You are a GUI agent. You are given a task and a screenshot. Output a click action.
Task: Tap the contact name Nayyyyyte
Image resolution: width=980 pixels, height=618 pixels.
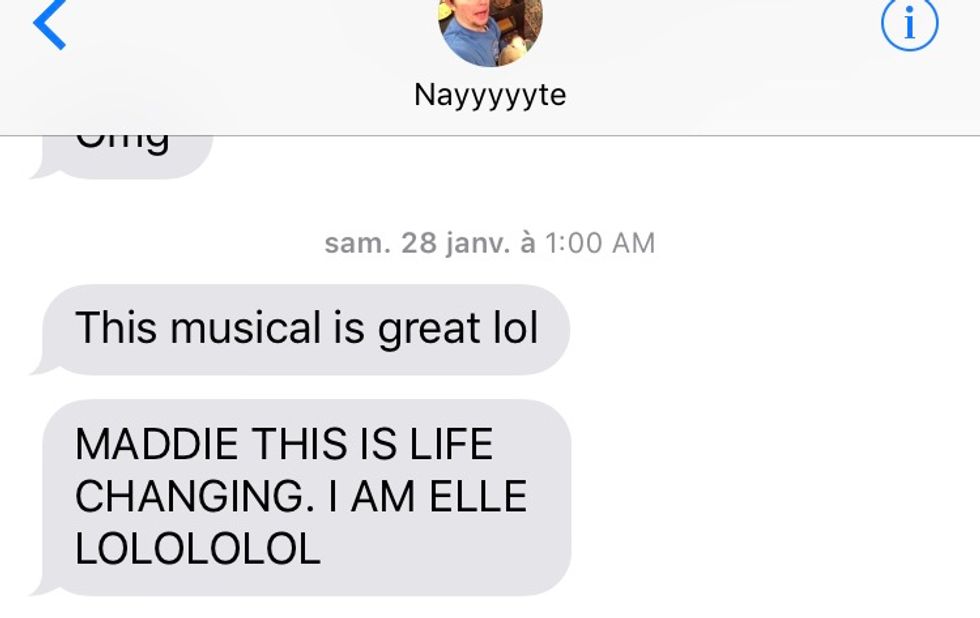click(490, 96)
